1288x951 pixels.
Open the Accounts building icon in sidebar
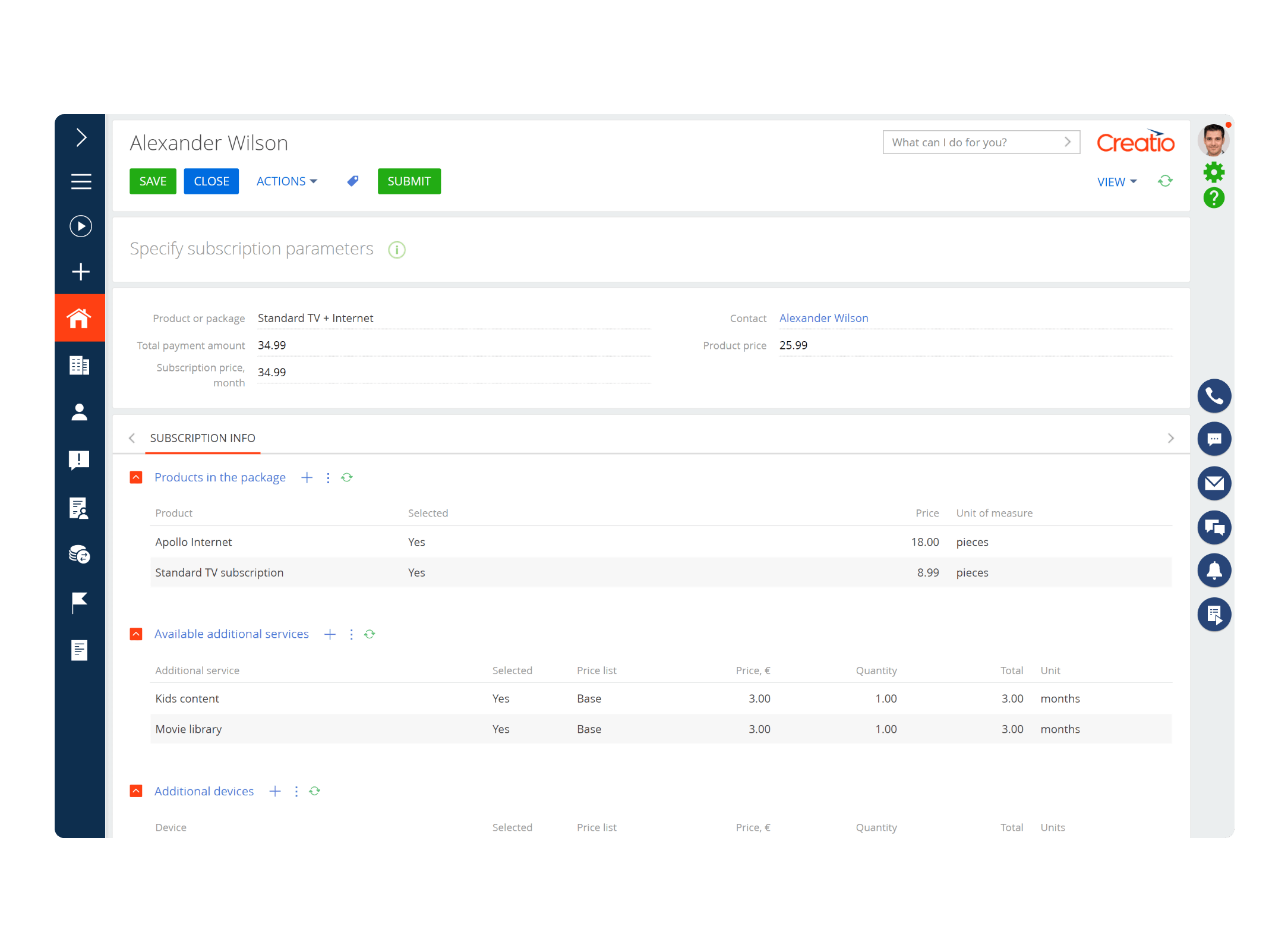[x=80, y=365]
